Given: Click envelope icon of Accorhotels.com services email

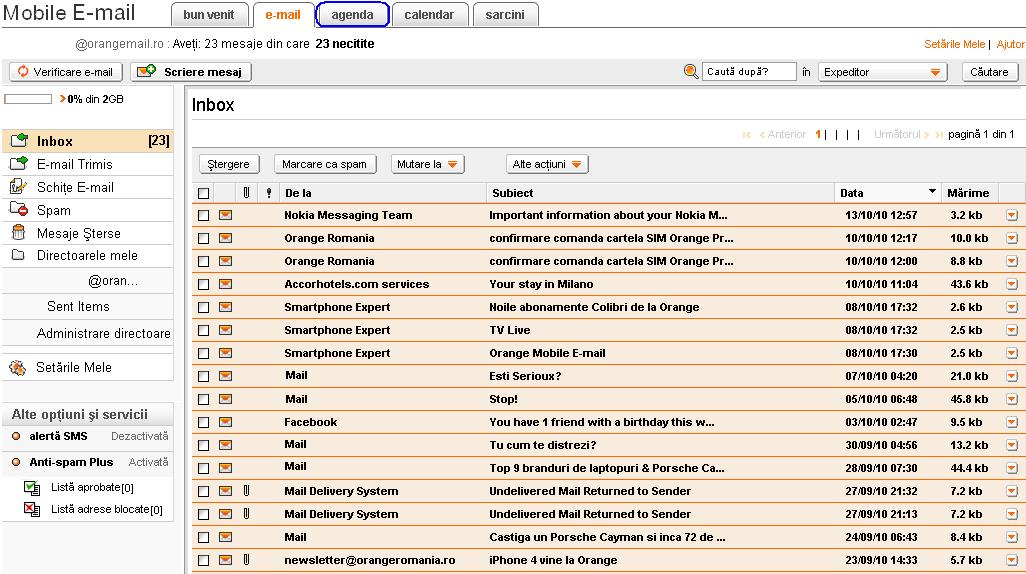Looking at the screenshot, I should tap(225, 284).
